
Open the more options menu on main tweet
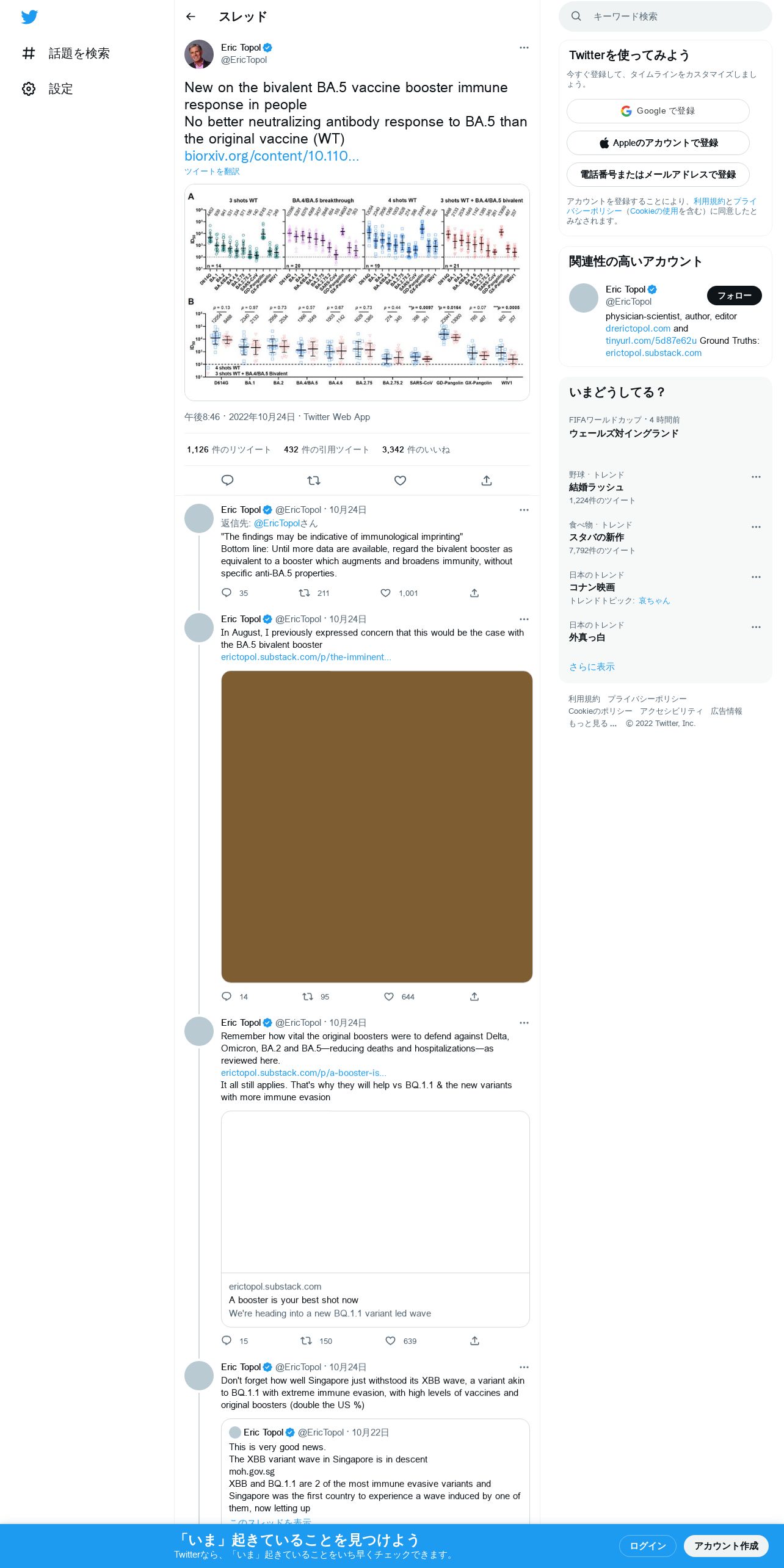(524, 48)
